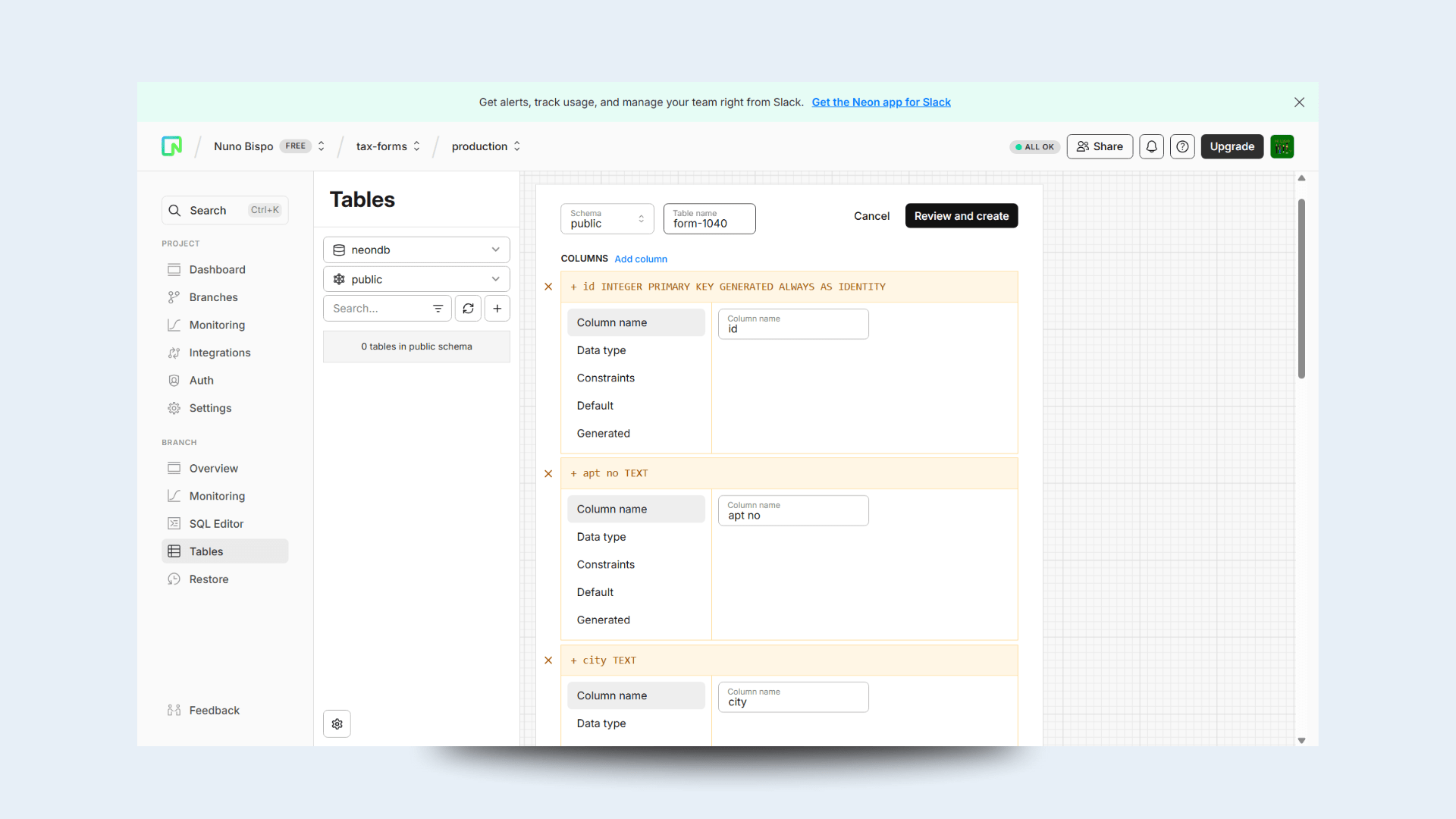
Task: Follow the Neon app for Slack link
Action: tap(881, 102)
